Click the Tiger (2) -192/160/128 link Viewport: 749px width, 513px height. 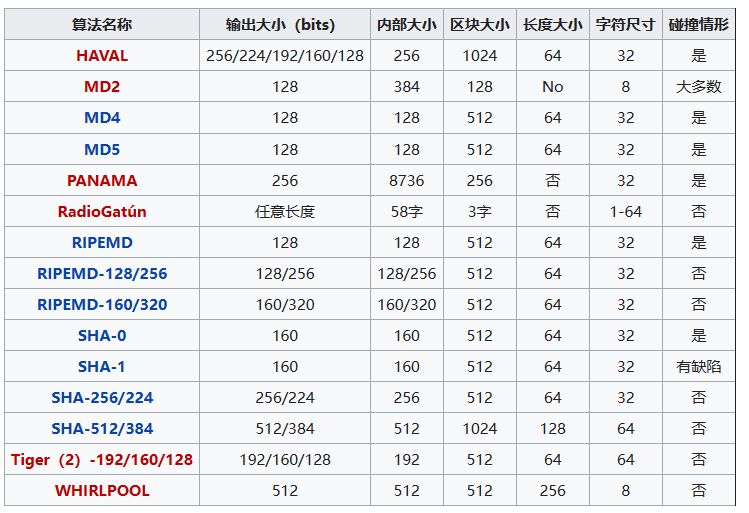tap(102, 460)
